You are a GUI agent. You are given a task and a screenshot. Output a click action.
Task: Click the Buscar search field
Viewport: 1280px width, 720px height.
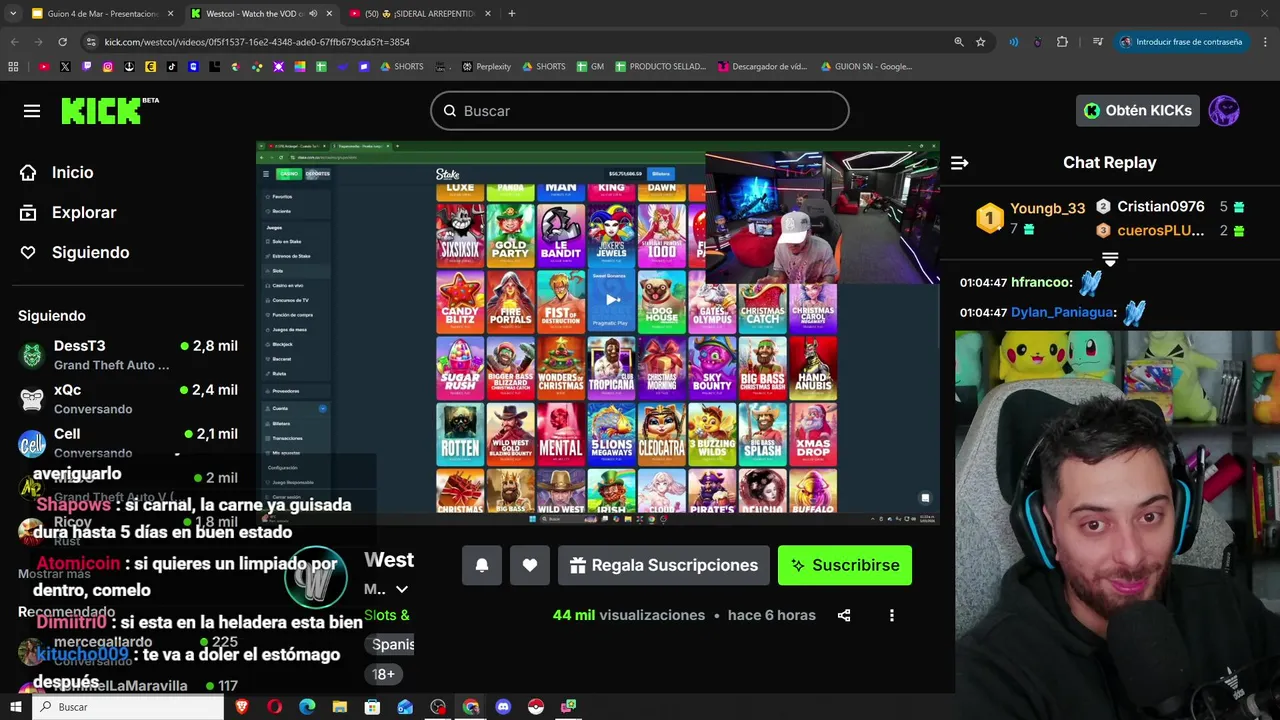click(640, 111)
